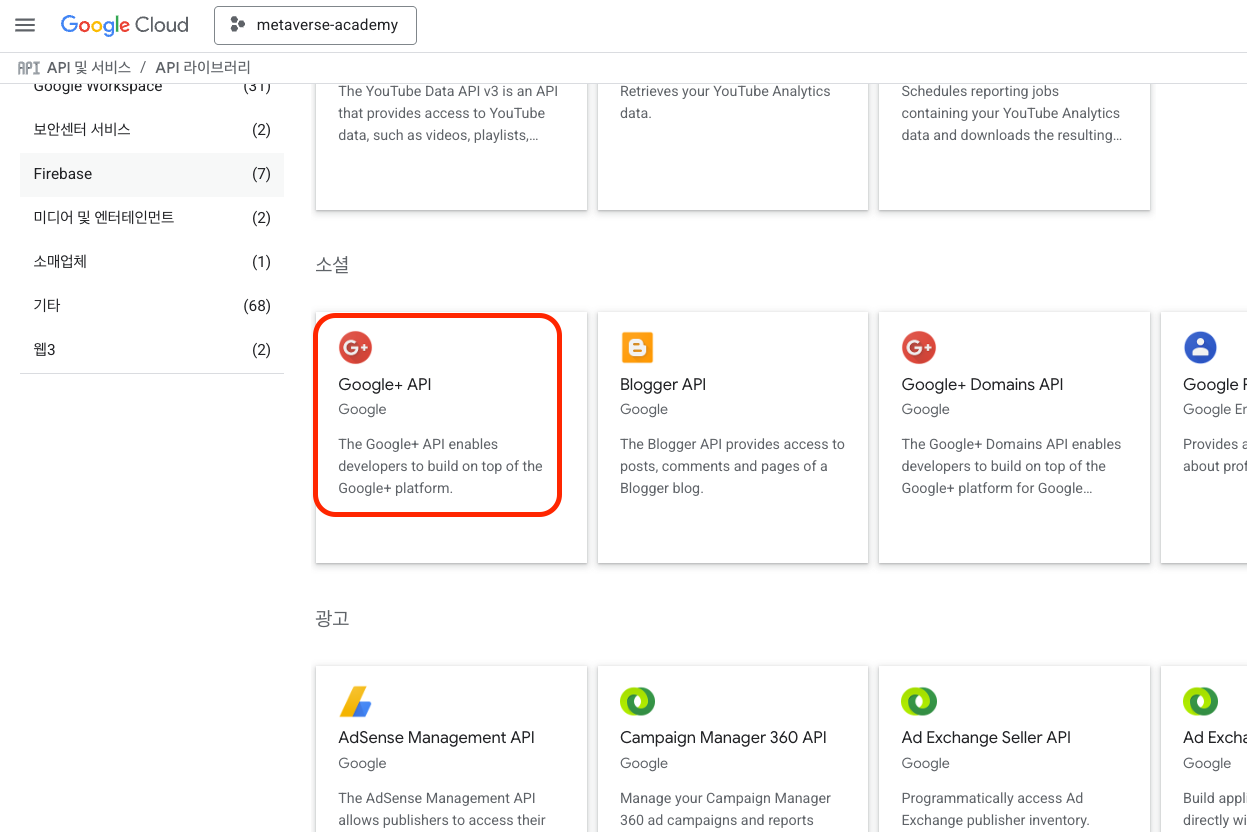Image resolution: width=1247 pixels, height=832 pixels.
Task: Open the metaverse-academy project selector
Action: coord(315,26)
